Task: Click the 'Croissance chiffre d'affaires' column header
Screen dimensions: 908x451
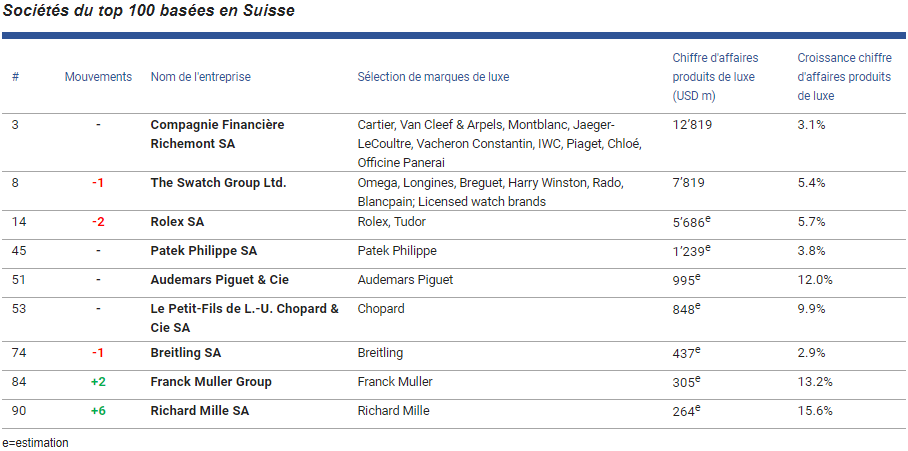Action: [844, 77]
